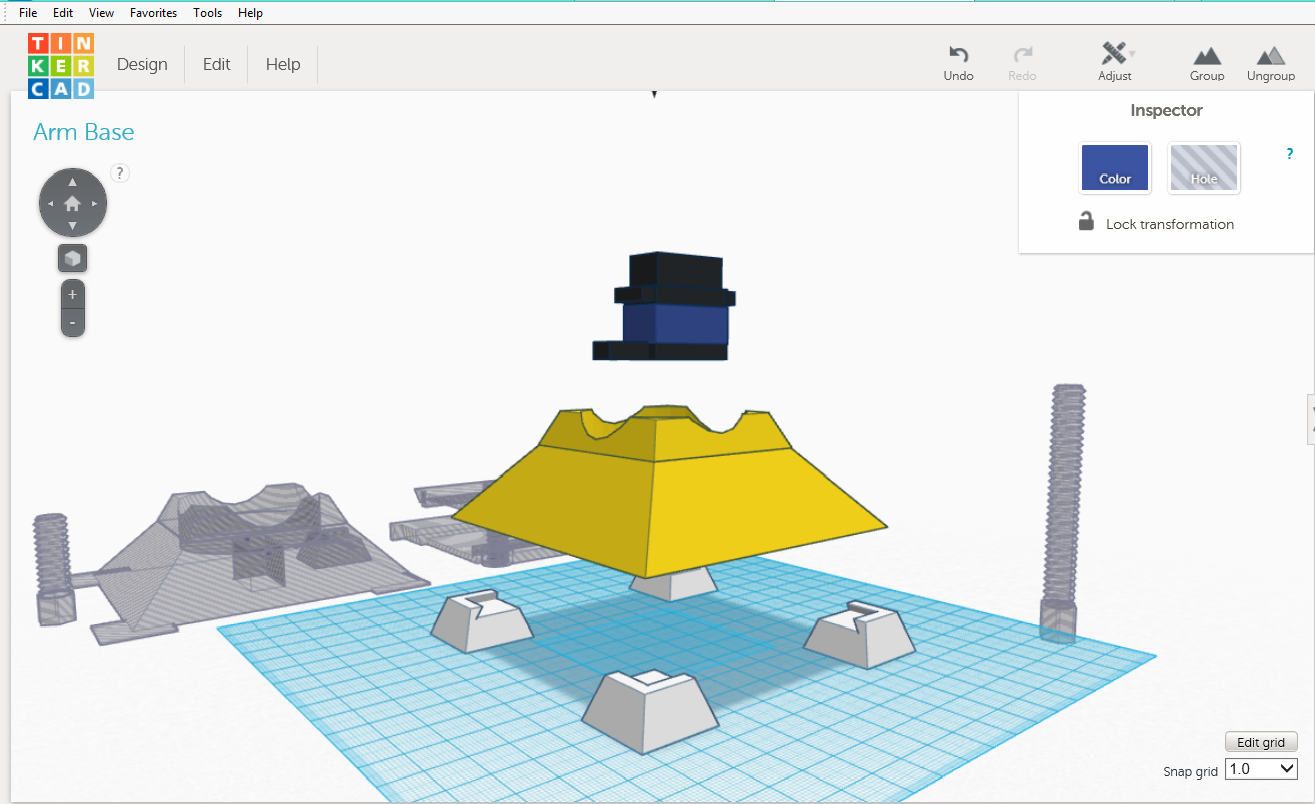Click the Redo button
This screenshot has height=804, width=1315.
pyautogui.click(x=1022, y=63)
